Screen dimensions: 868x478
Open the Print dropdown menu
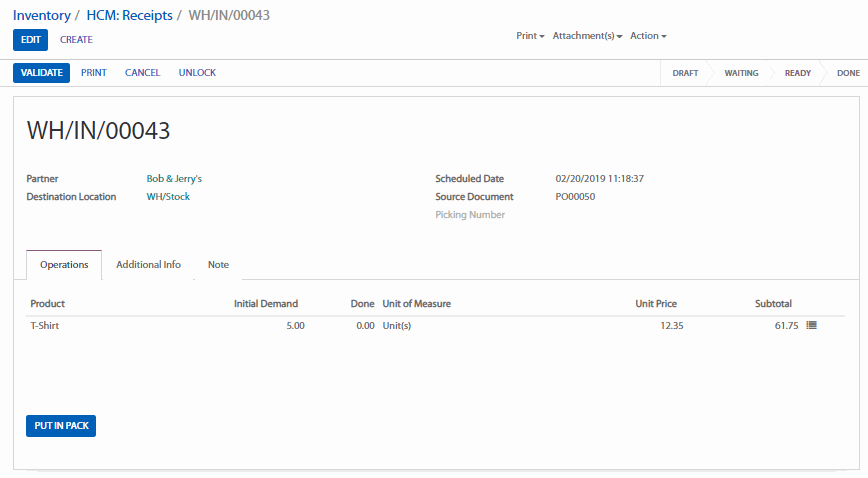pos(530,36)
